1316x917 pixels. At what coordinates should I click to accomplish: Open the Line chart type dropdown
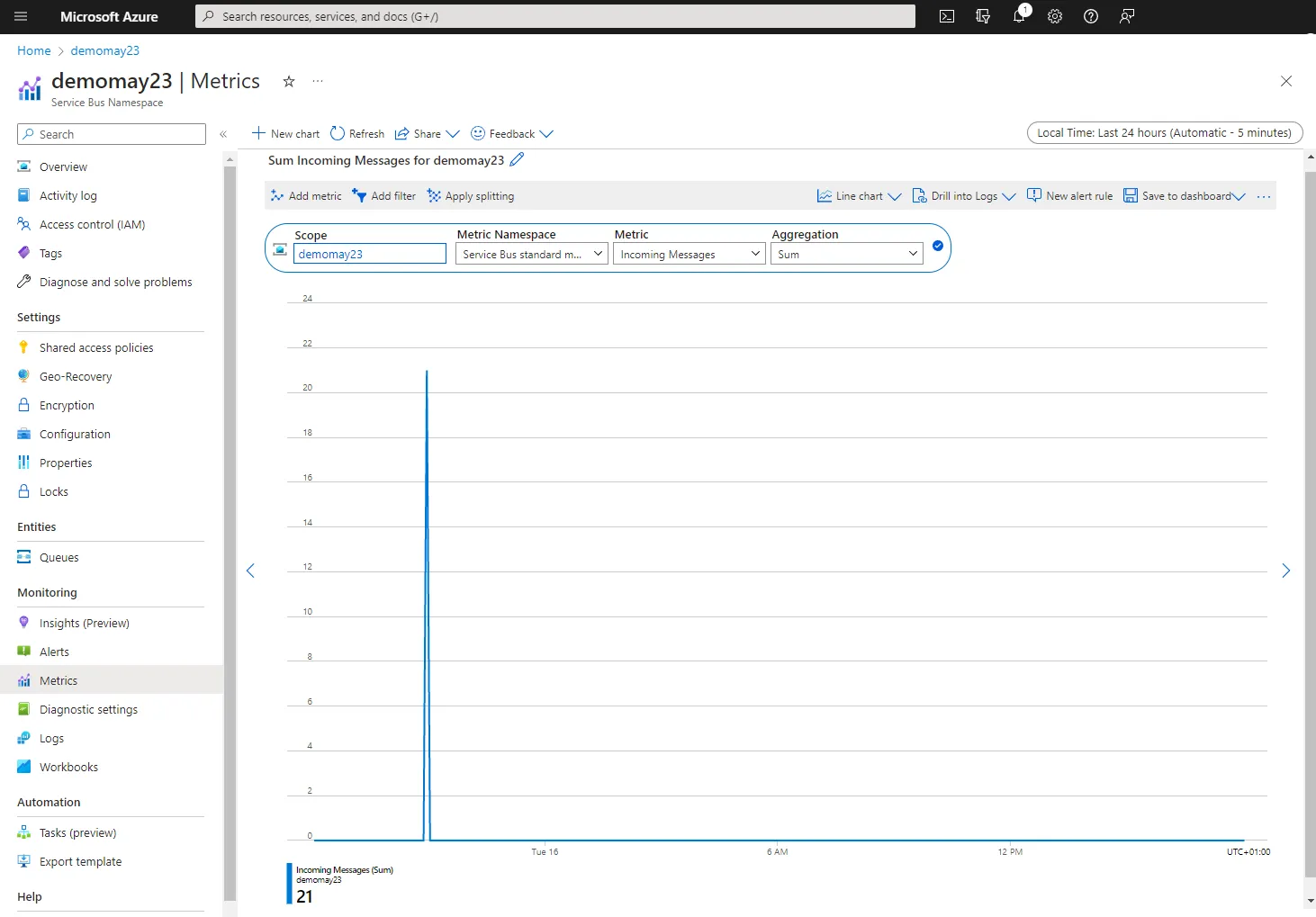pos(859,196)
